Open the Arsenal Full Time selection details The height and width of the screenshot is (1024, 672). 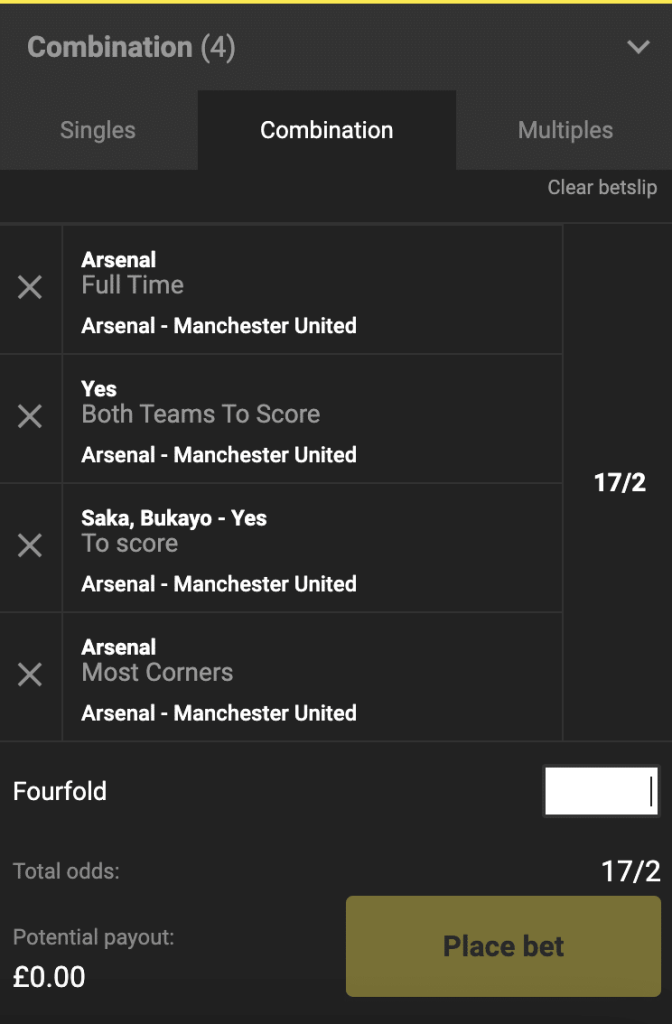132,285
